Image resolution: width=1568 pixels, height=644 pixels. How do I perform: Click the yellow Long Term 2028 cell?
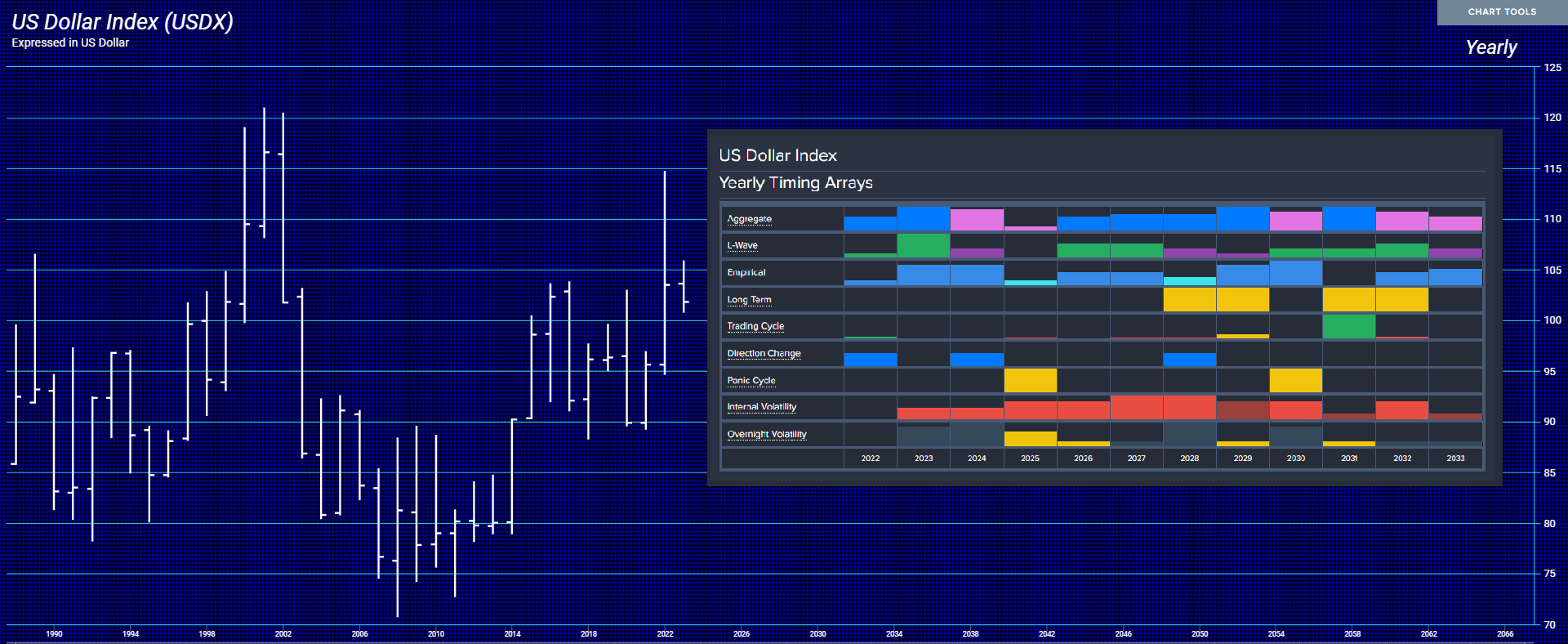[1189, 300]
